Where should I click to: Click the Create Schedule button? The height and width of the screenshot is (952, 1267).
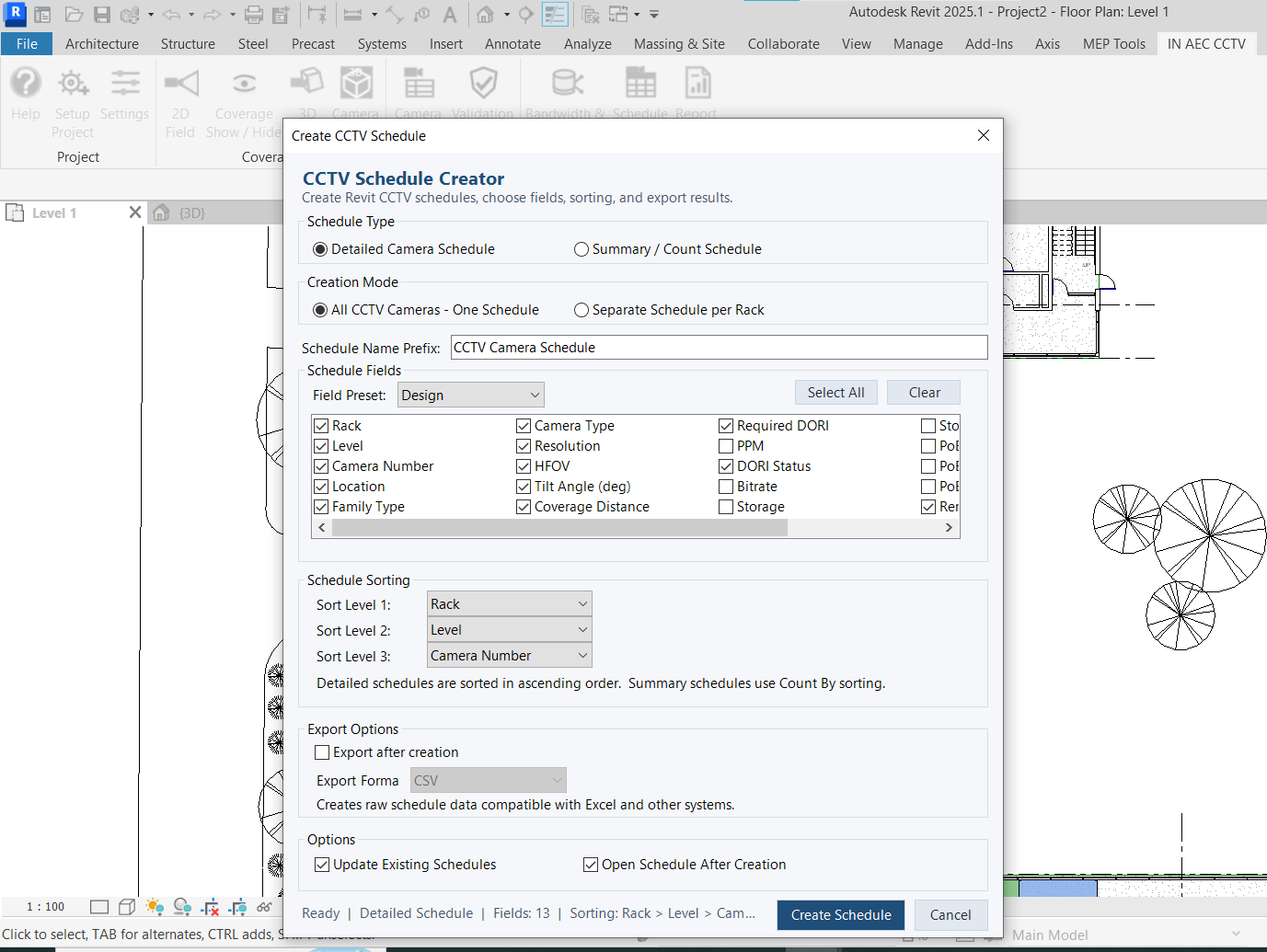point(841,915)
